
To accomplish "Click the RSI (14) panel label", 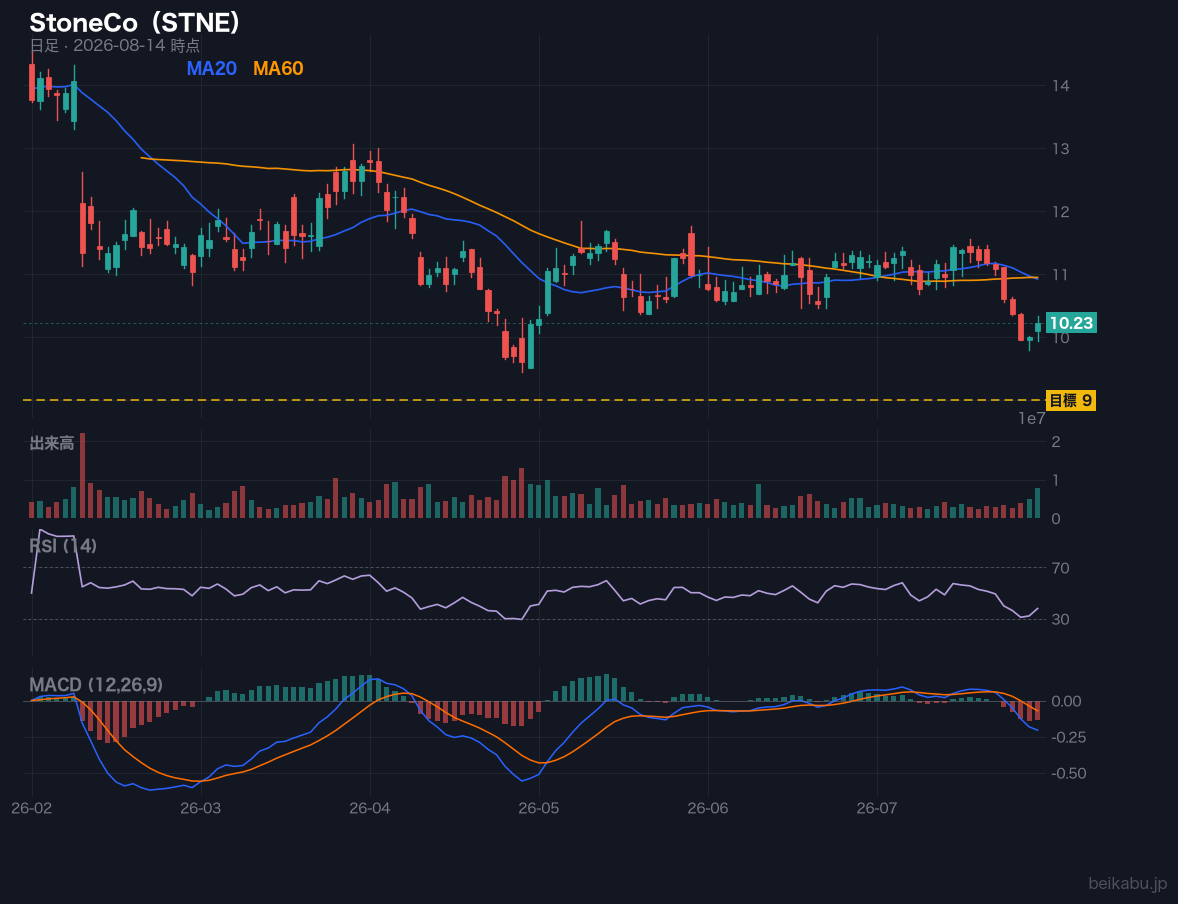I will (x=63, y=546).
